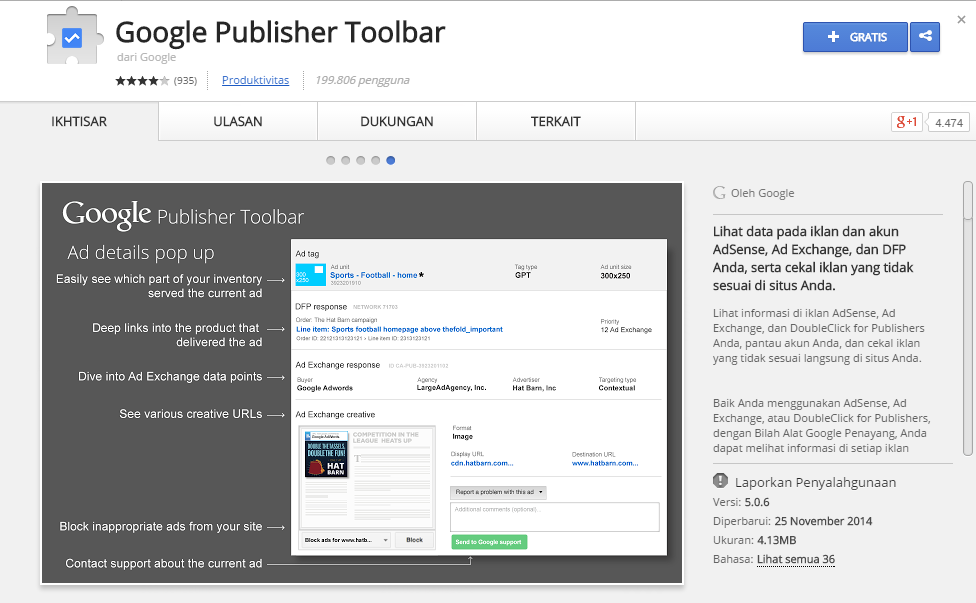Click the 199.806 pengguna user count

click(x=362, y=80)
